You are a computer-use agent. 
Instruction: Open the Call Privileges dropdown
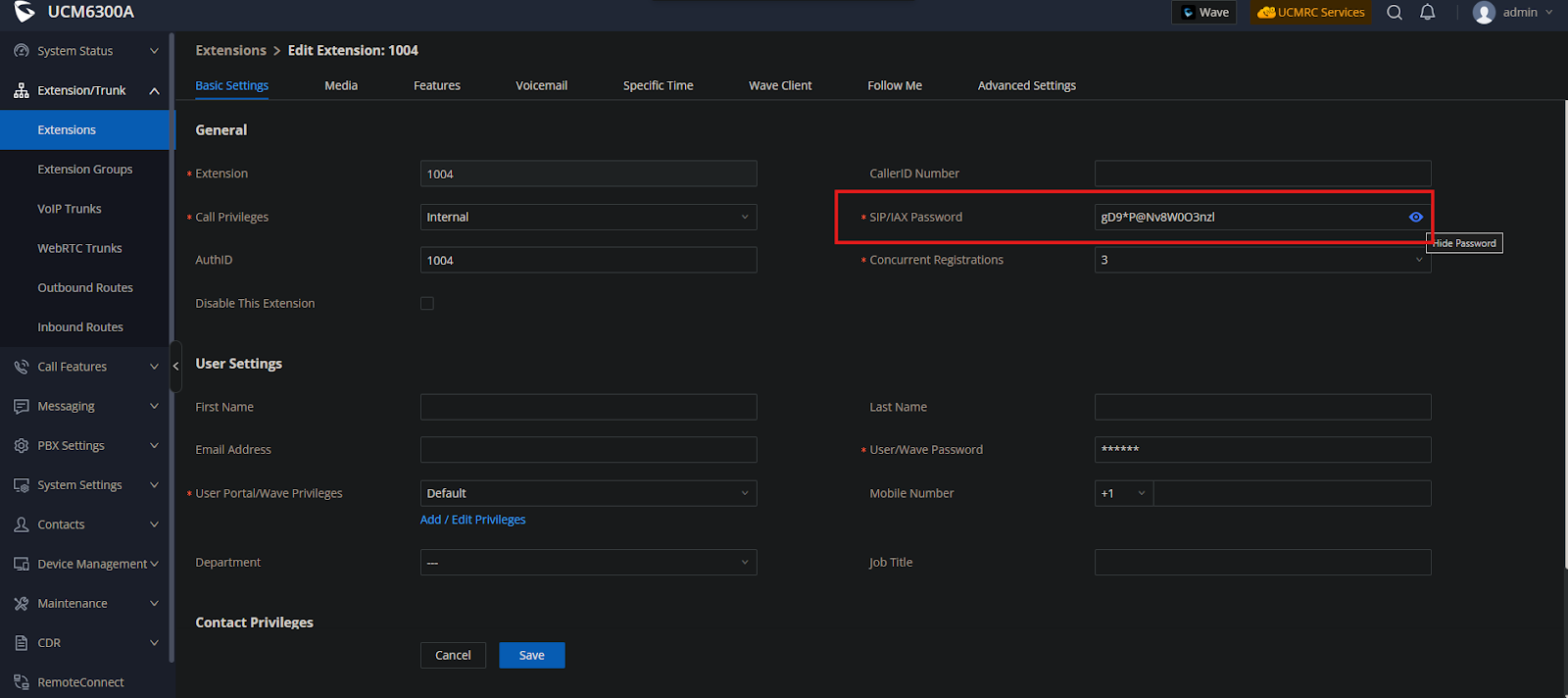(x=588, y=218)
